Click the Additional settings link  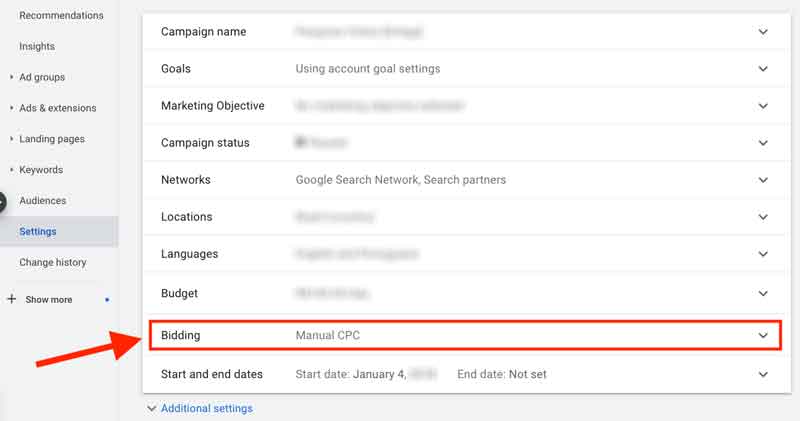pos(207,408)
